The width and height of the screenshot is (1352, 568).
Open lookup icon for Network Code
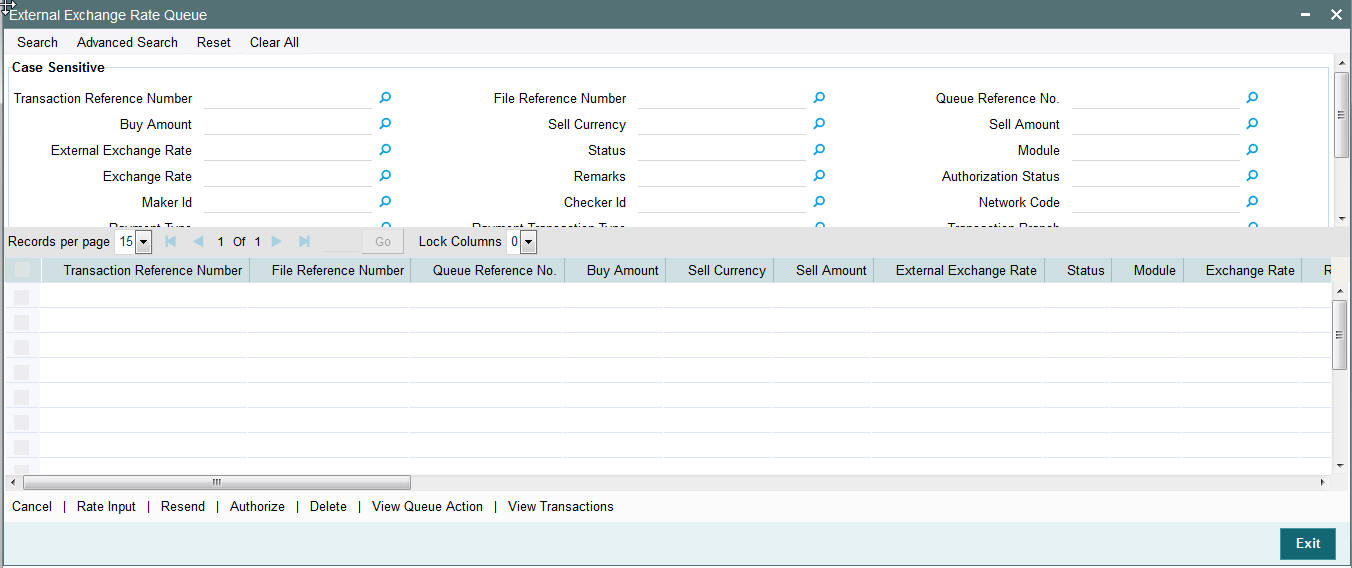(1252, 202)
